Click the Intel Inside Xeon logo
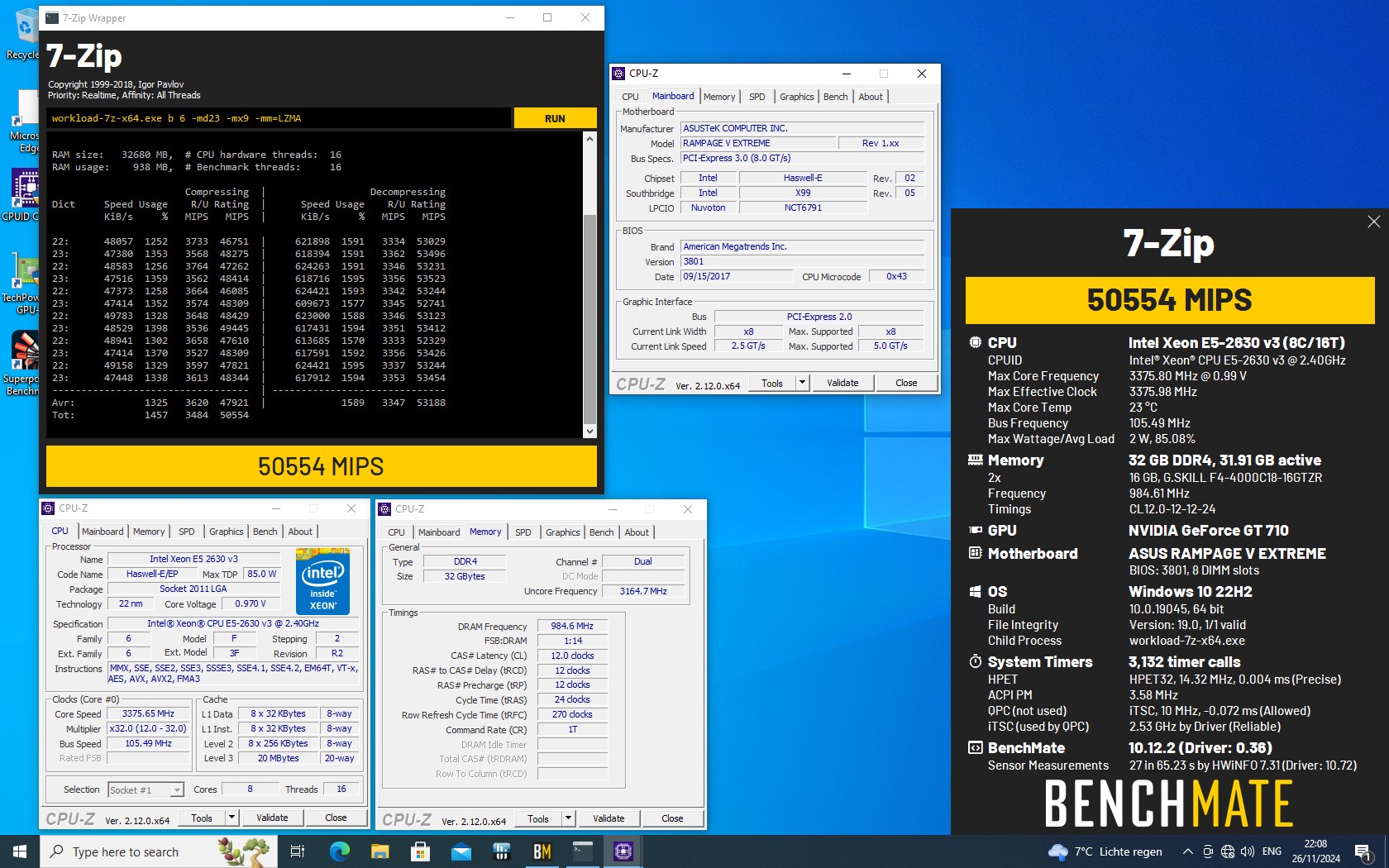The width and height of the screenshot is (1389, 868). pos(322,580)
